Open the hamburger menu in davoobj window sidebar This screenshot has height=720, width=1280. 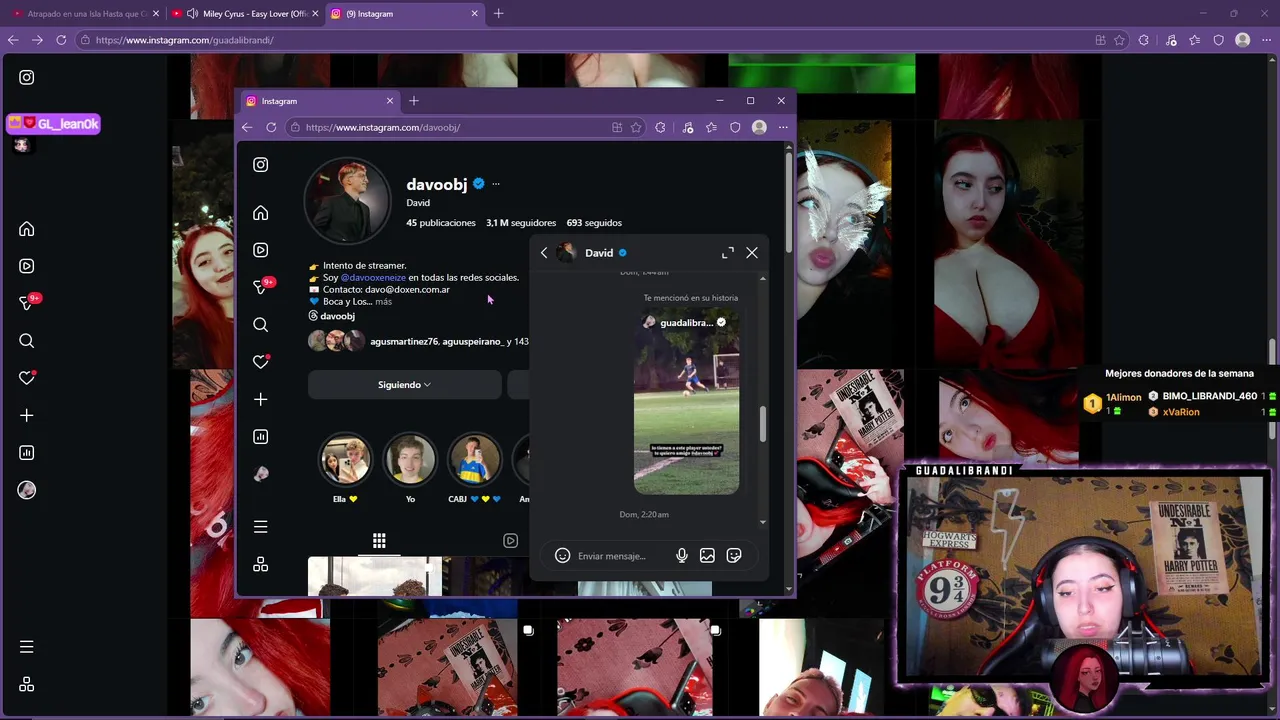pyautogui.click(x=260, y=527)
